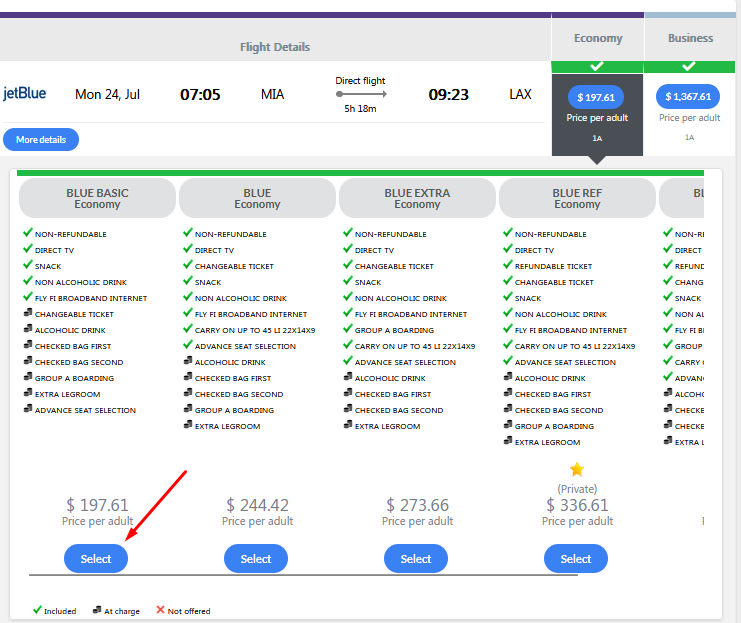
Task: Click charge icon beside Blue Ref Group A Boarding
Action: 508,425
